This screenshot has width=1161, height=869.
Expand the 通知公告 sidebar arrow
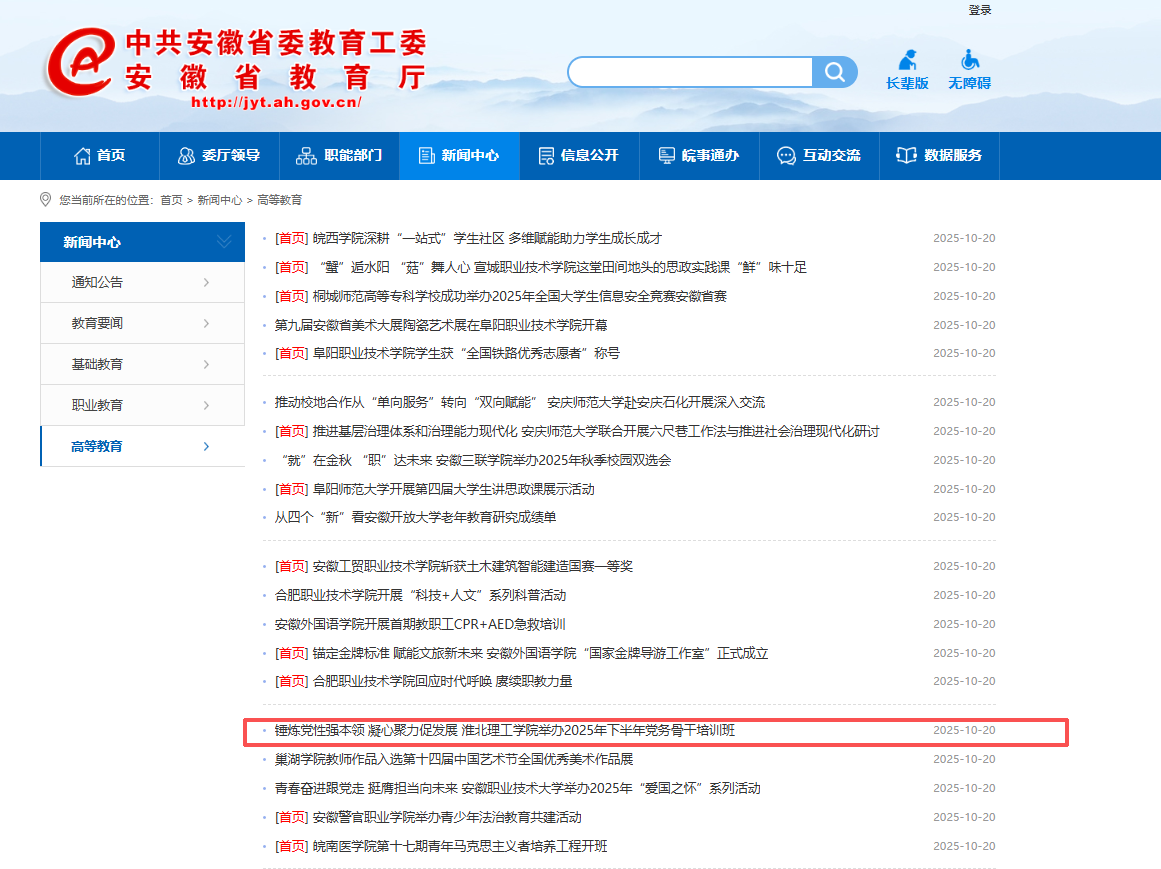tap(206, 283)
